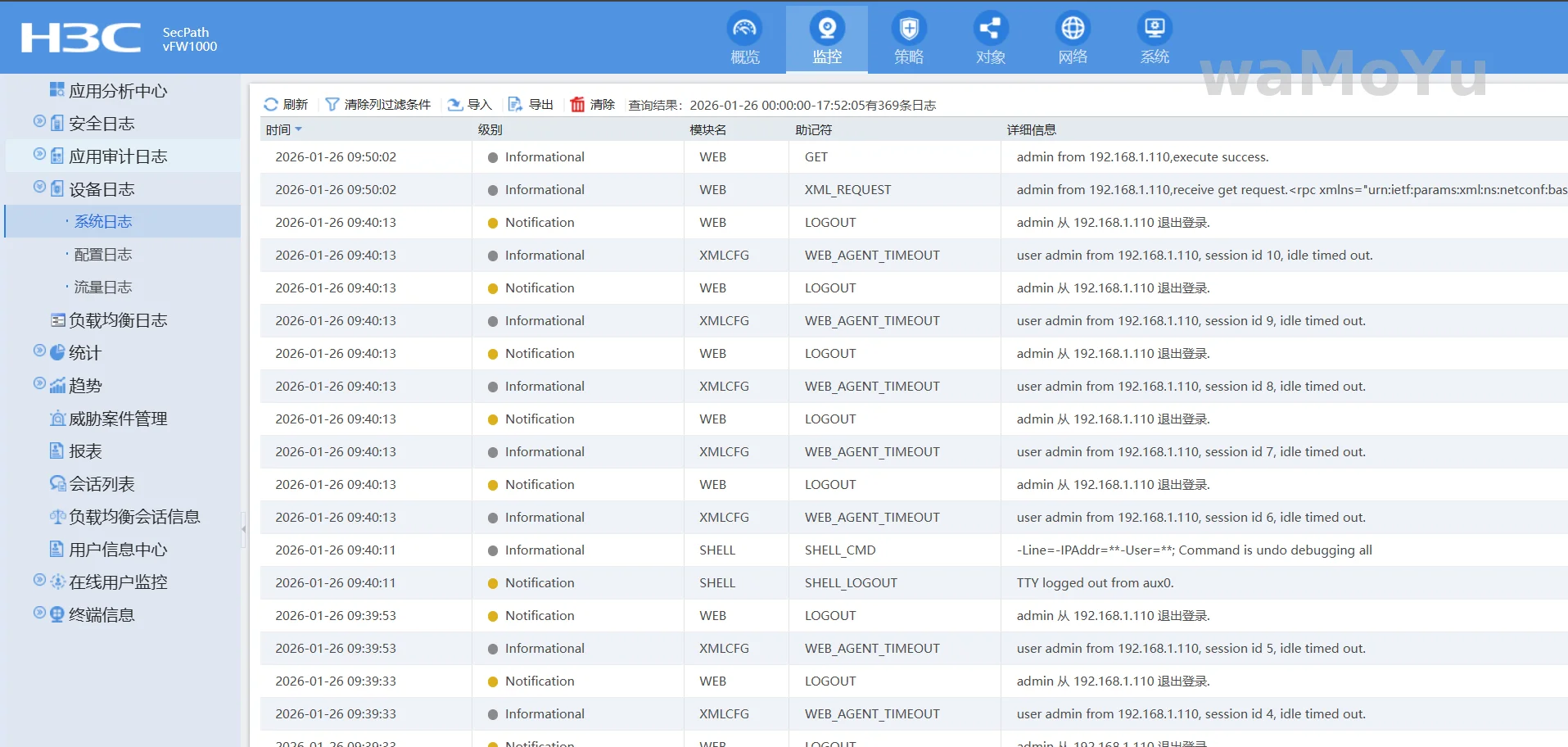
Task: Expand the 安全日志 tree node
Action: (x=39, y=122)
